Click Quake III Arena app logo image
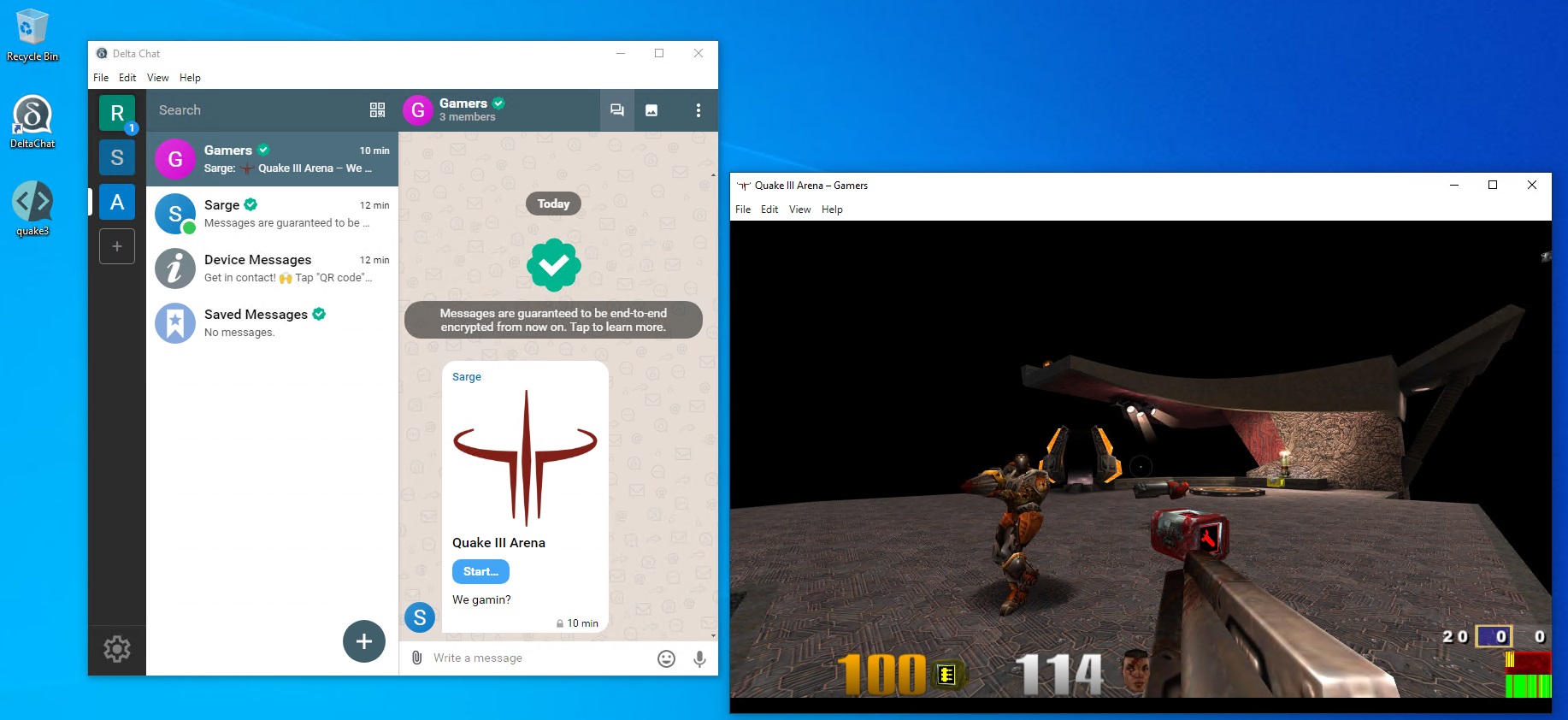 [x=525, y=457]
